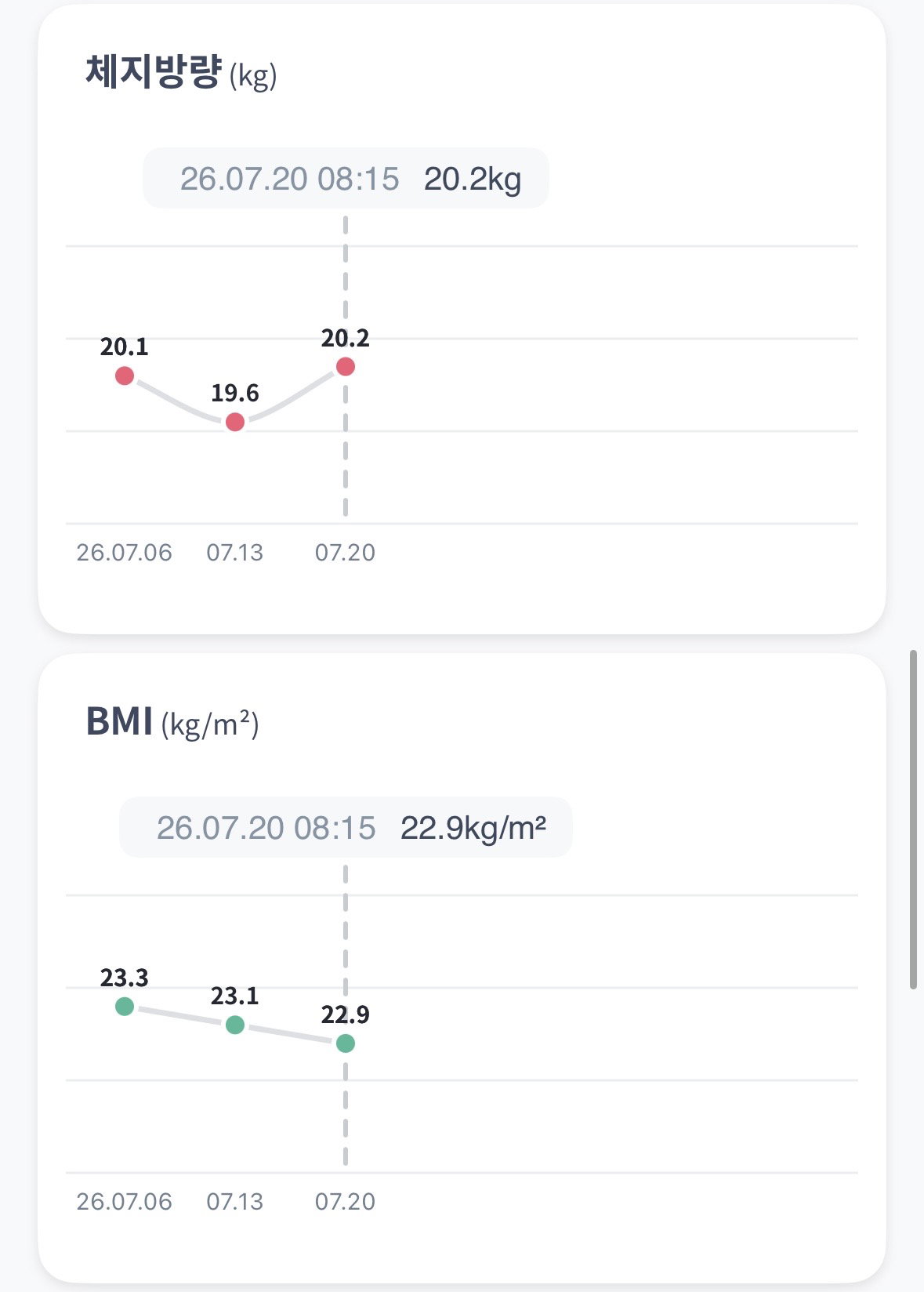Select the 20.1 body fat data point
The image size is (924, 1292).
coord(125,376)
